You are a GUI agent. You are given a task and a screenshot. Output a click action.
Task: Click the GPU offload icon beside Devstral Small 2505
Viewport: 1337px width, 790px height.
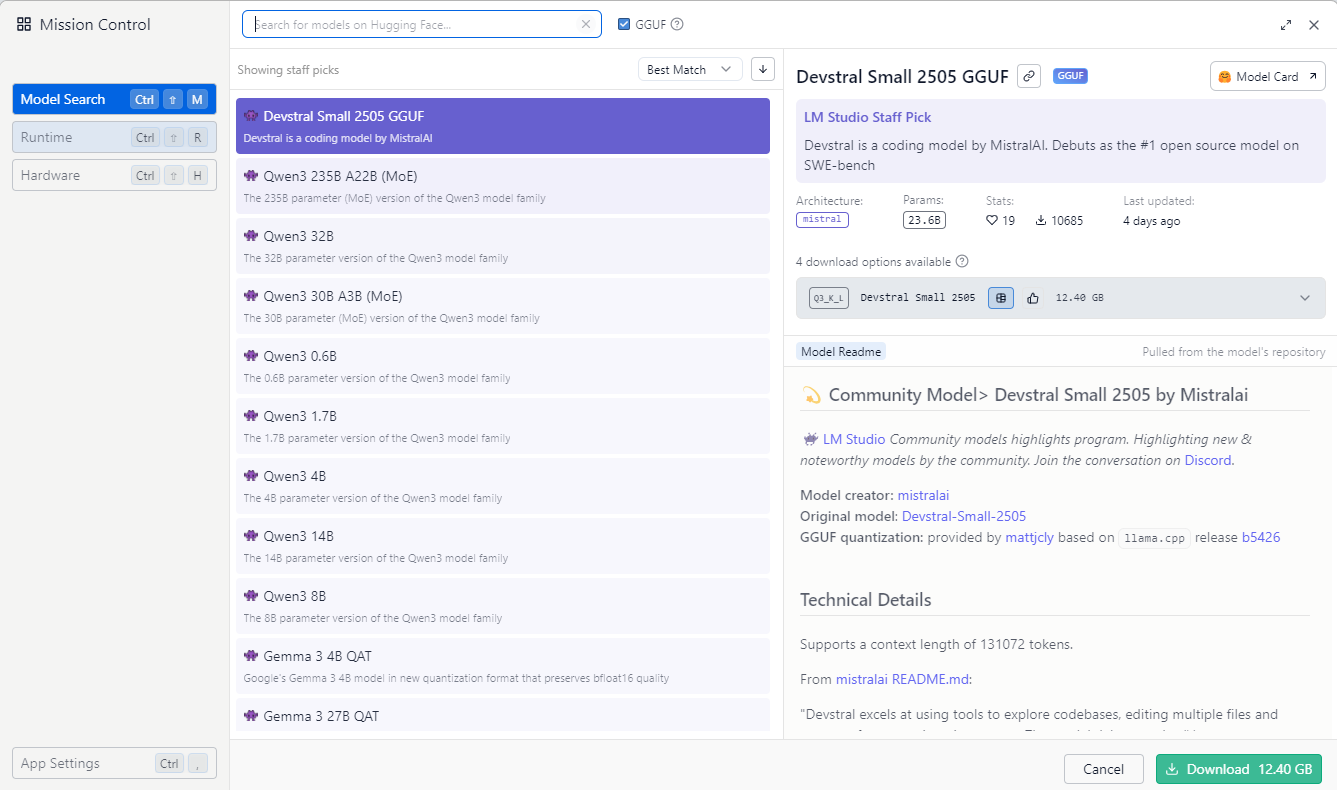coord(1001,298)
